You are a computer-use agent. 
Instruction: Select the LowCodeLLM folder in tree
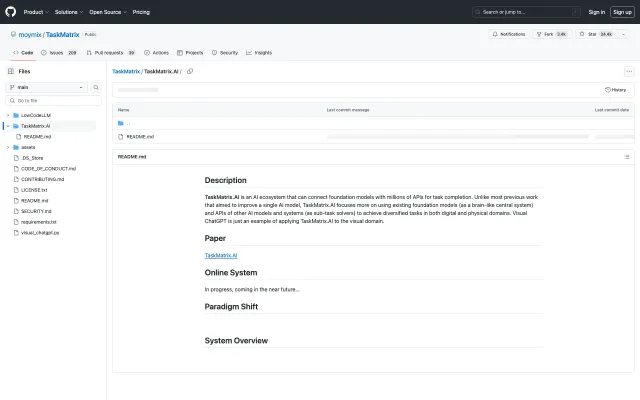36,116
